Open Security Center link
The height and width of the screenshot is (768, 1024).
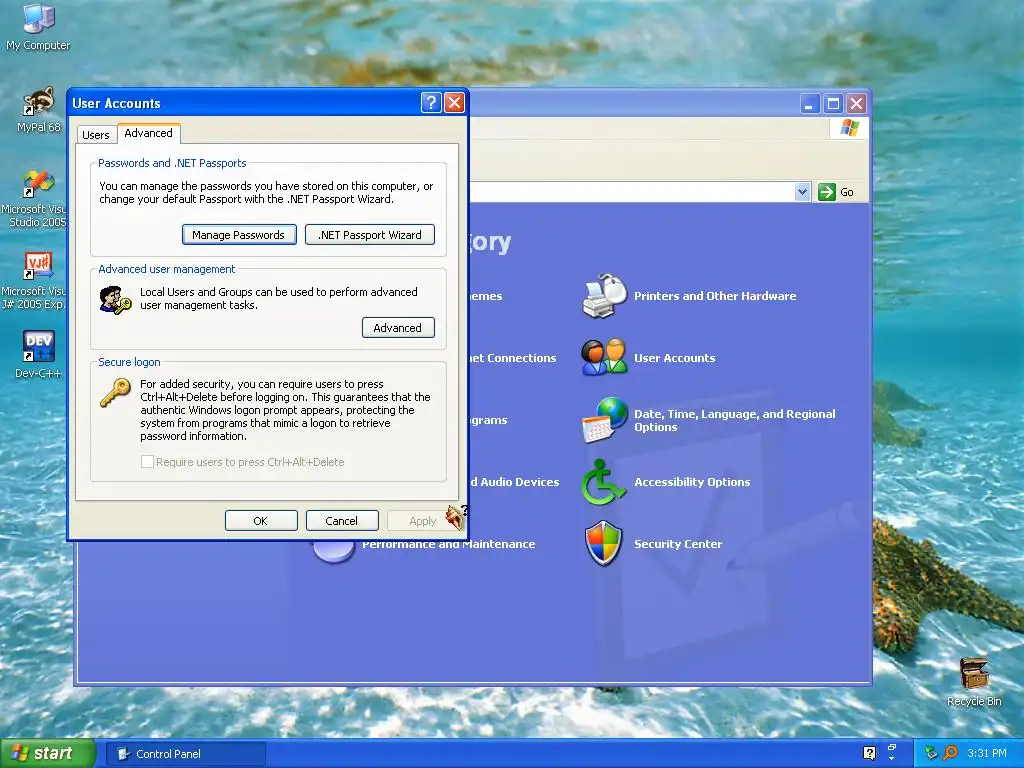point(678,544)
